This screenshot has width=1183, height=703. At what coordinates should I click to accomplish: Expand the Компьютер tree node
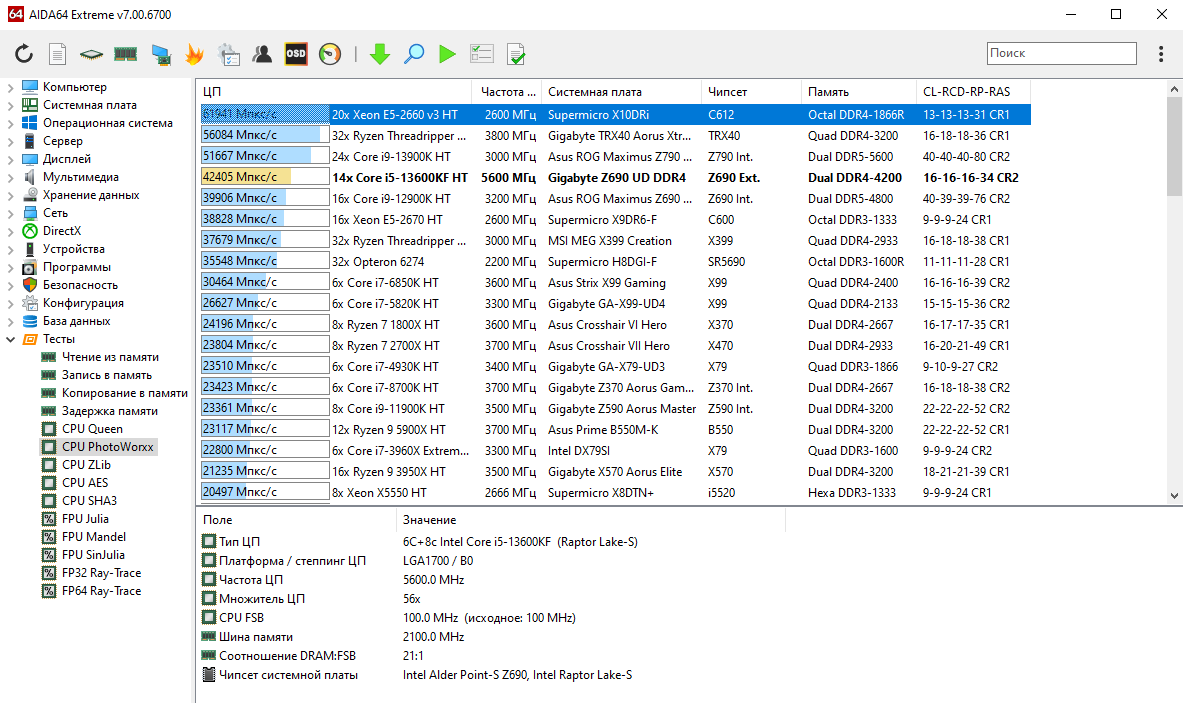tap(11, 87)
